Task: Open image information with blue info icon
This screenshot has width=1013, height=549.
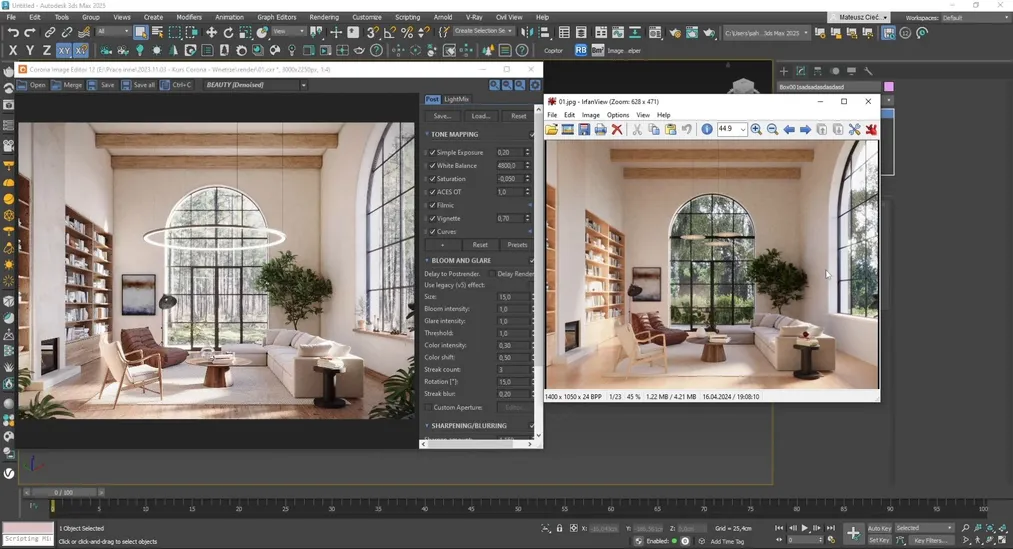Action: tap(707, 129)
